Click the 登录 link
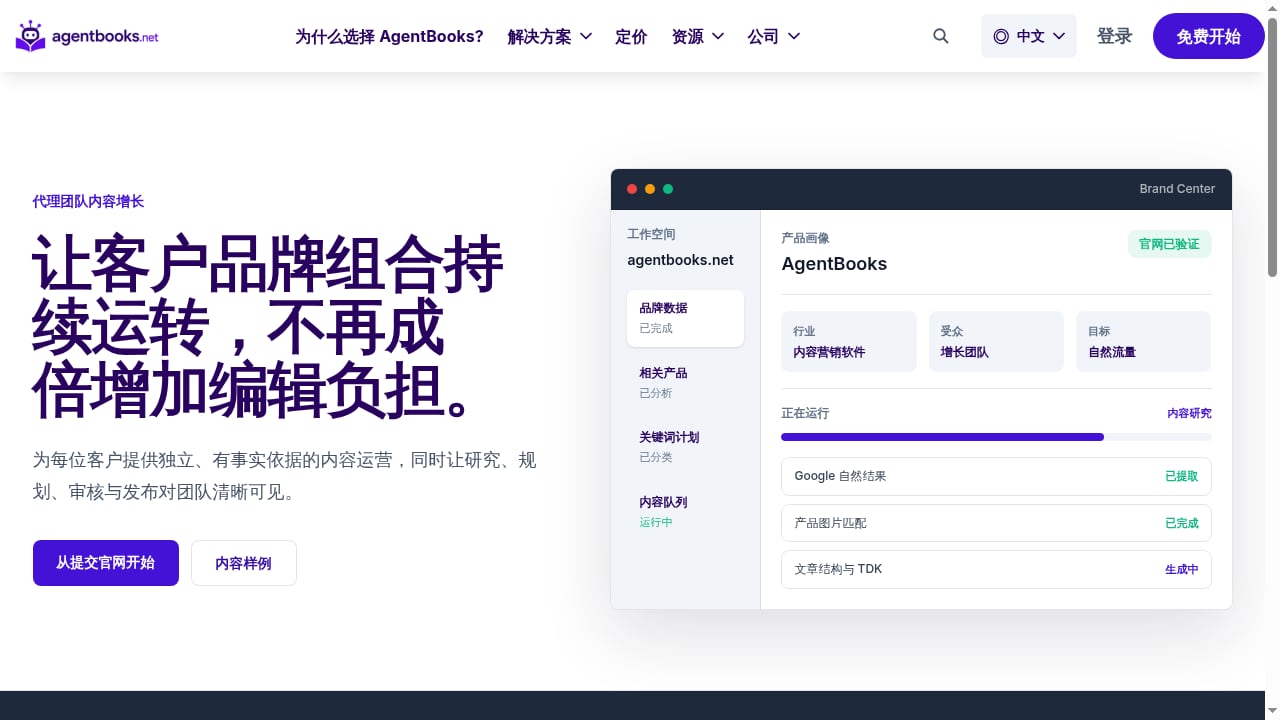 tap(1115, 36)
